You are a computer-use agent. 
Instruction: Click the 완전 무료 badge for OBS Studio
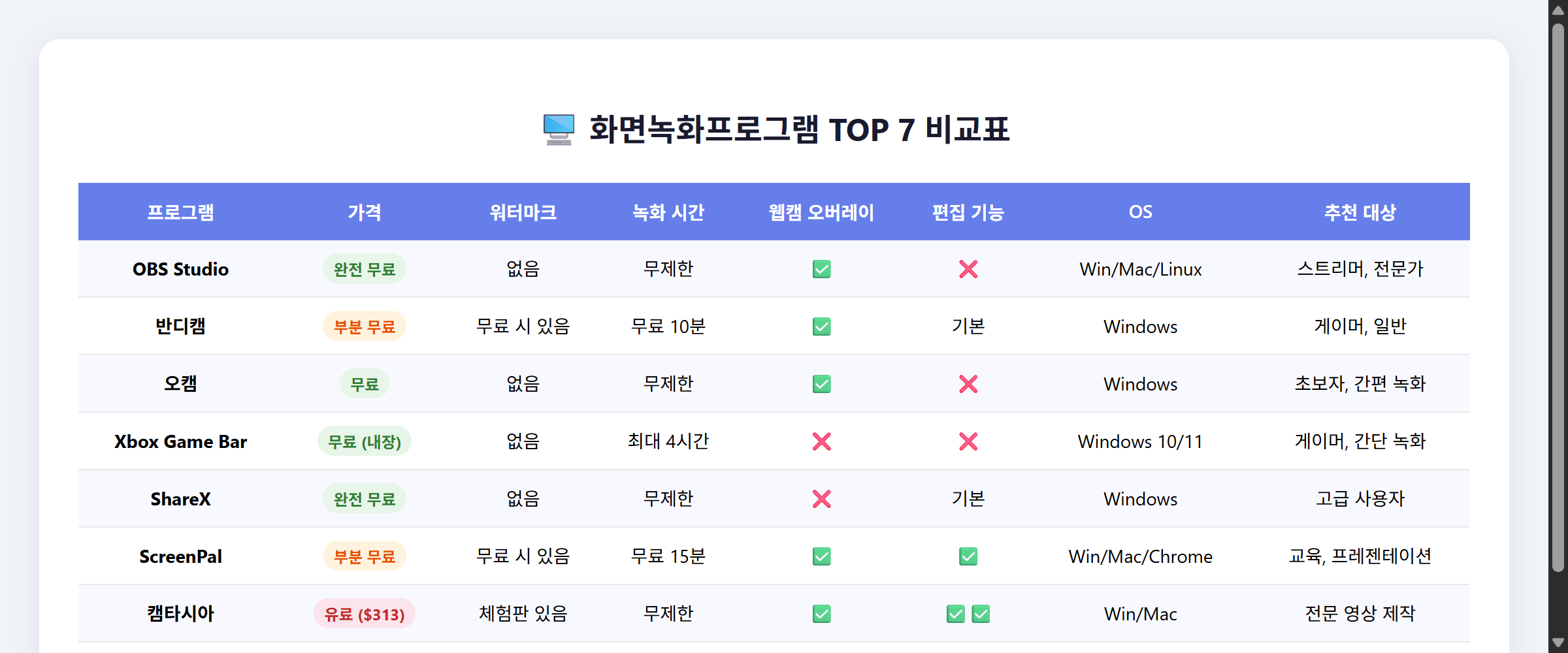click(365, 268)
